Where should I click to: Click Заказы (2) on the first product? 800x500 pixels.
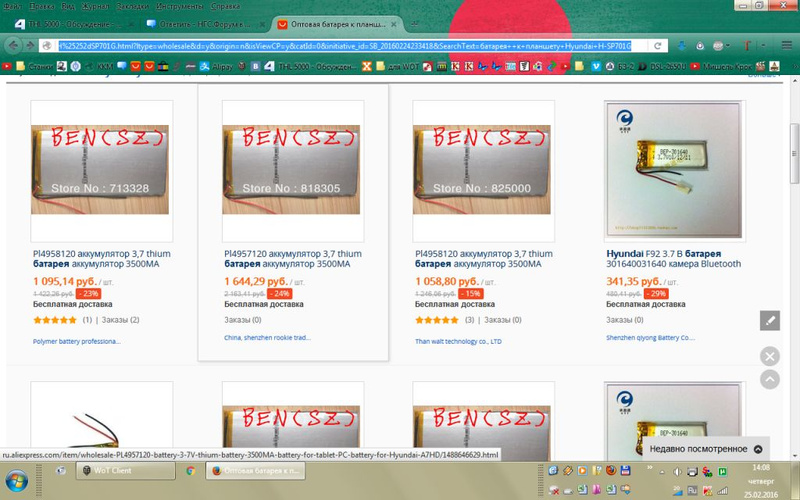point(120,320)
